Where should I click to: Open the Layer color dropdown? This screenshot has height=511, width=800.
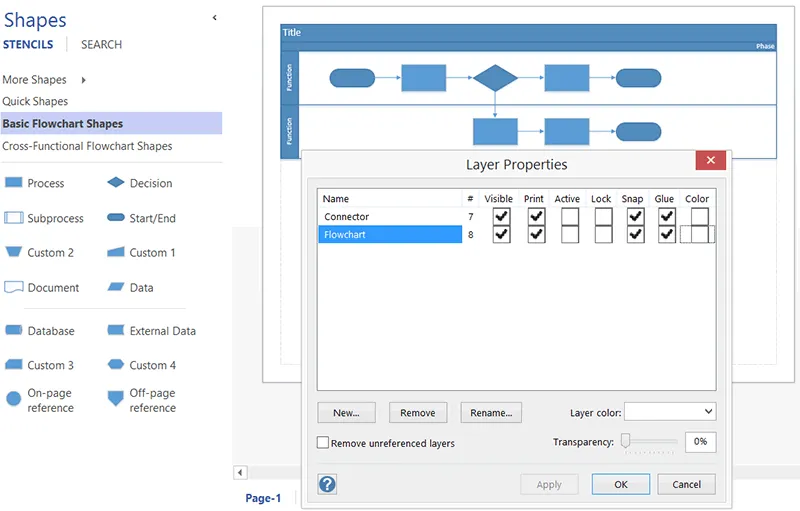670,412
